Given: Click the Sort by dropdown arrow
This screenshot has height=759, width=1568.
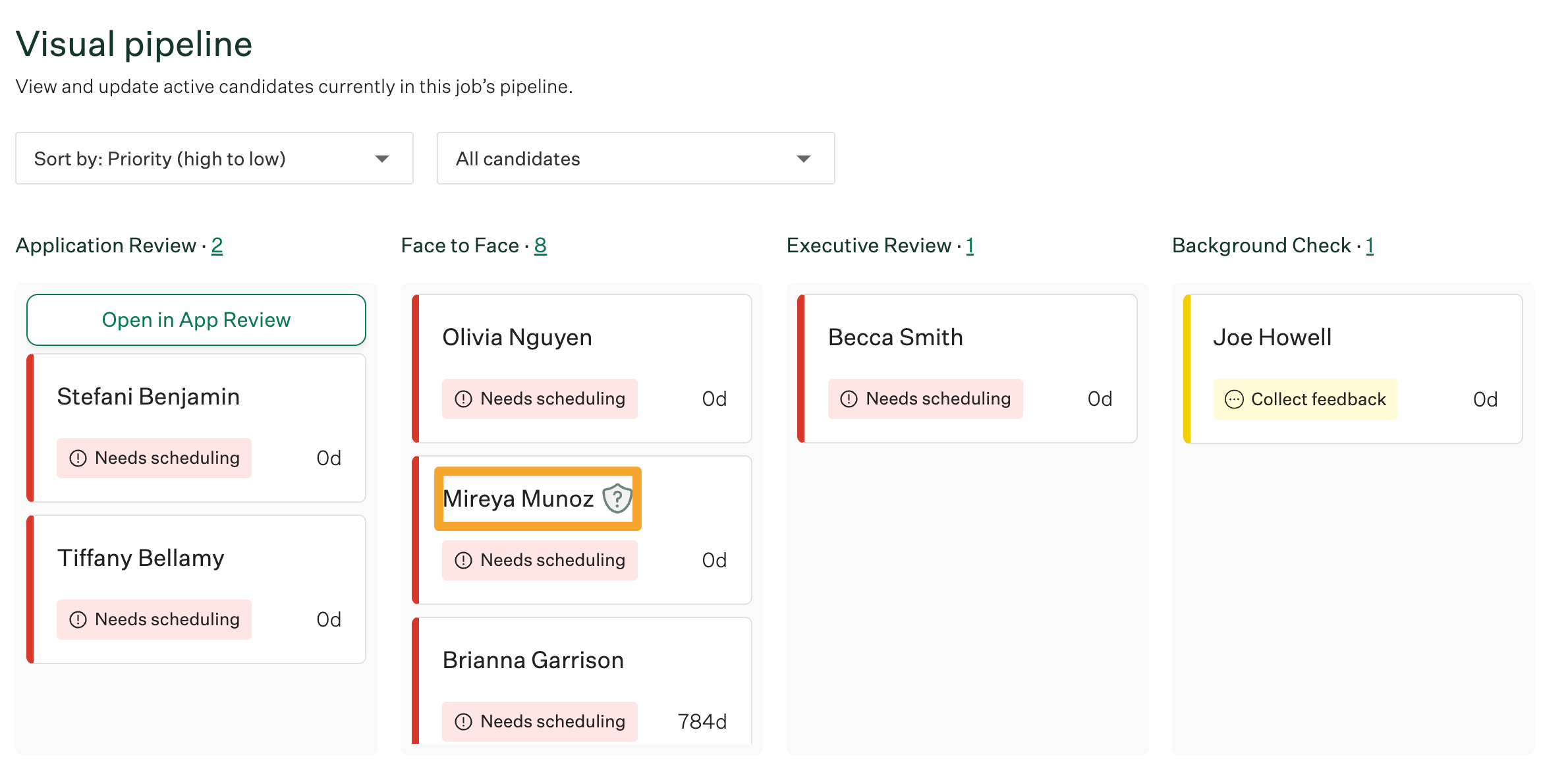Looking at the screenshot, I should click(382, 159).
